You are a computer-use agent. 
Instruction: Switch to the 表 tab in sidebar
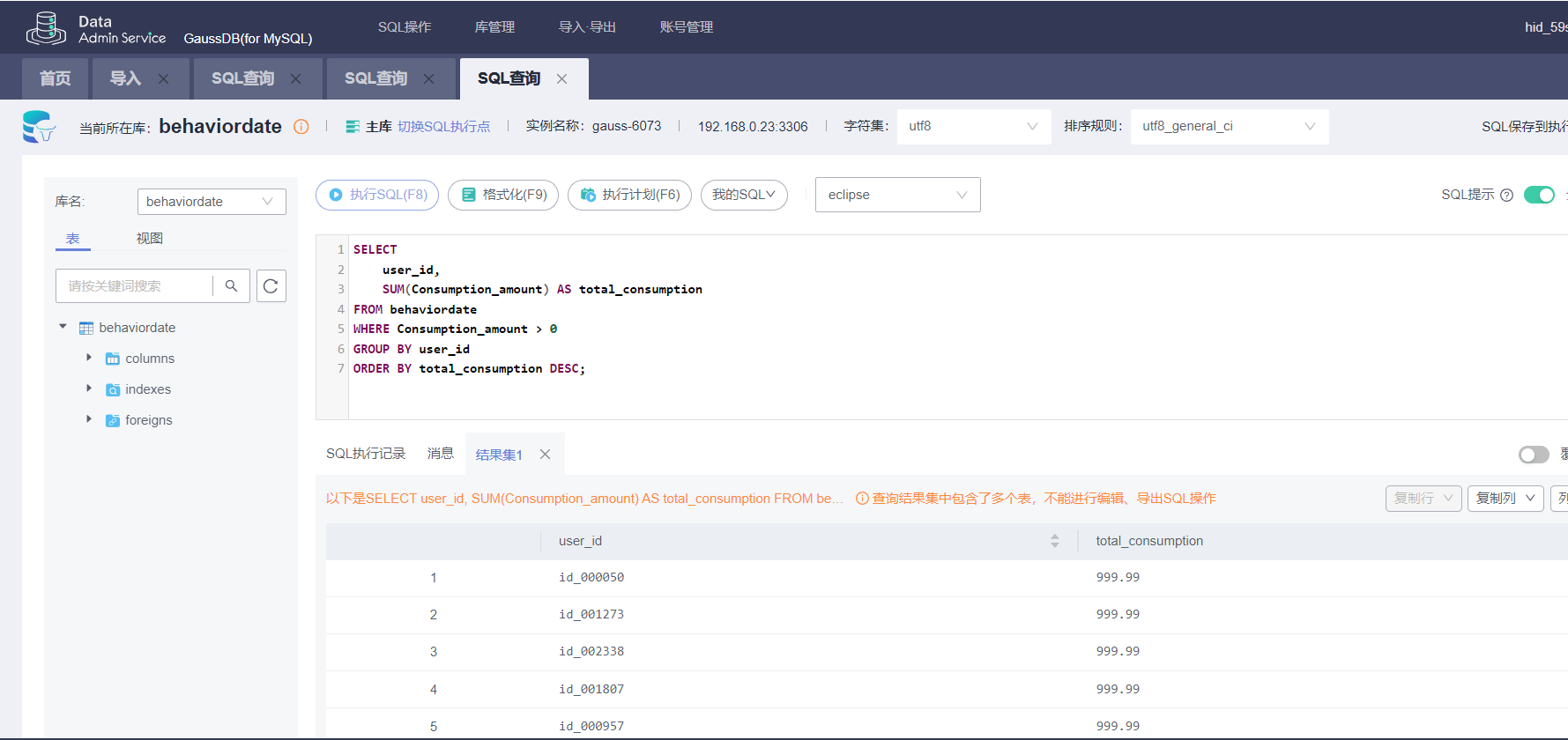72,239
